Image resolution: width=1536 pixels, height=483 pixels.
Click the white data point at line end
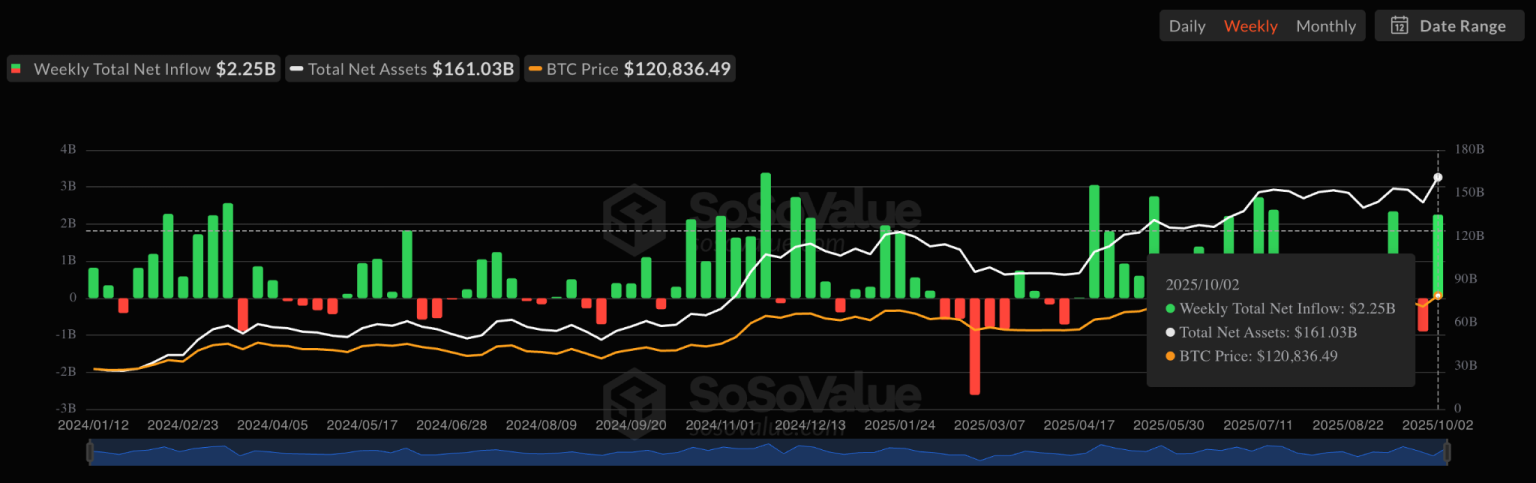click(1438, 178)
